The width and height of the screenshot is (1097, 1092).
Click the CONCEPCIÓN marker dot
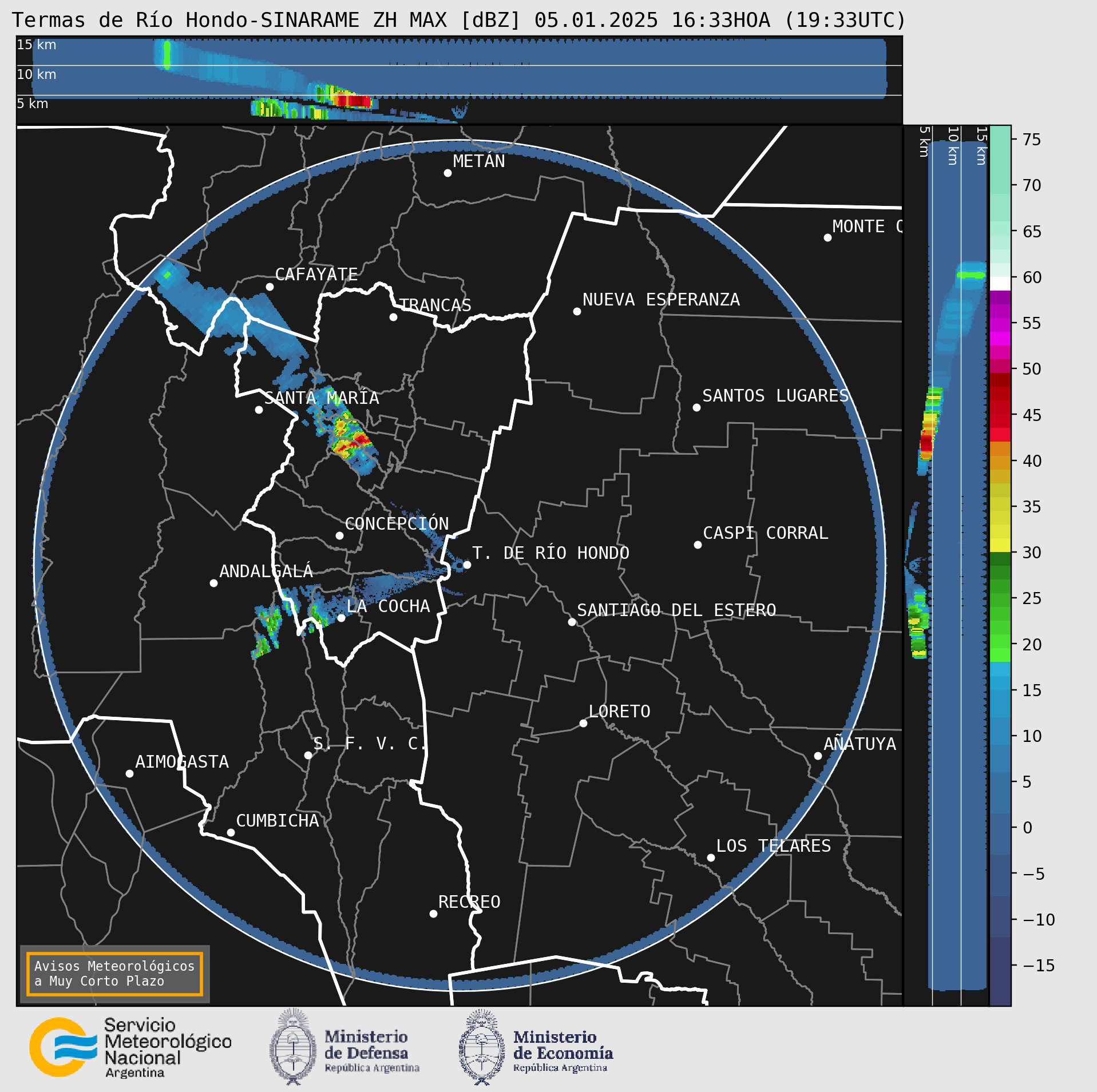339,535
